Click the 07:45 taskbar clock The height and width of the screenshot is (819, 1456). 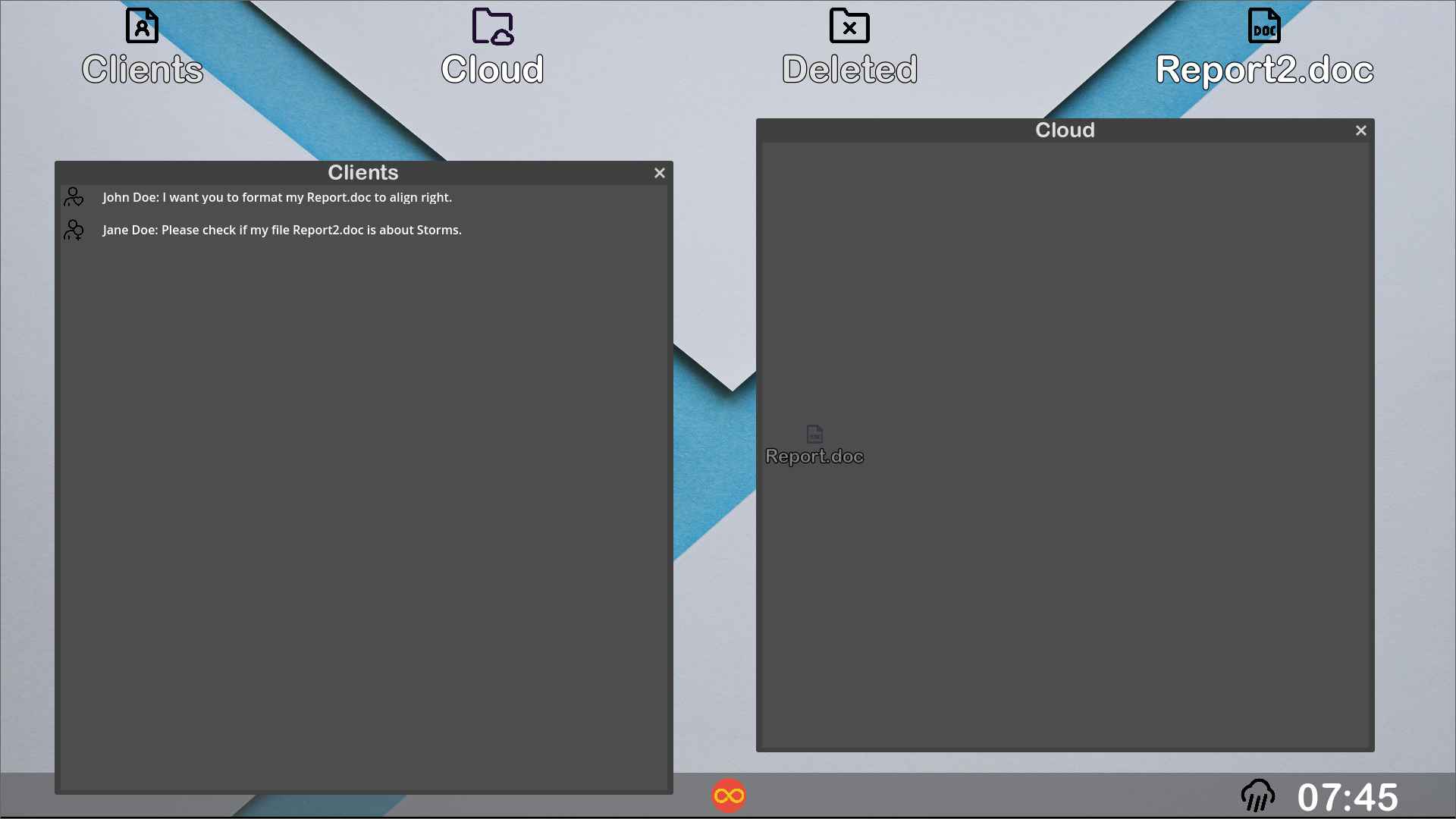tap(1348, 797)
